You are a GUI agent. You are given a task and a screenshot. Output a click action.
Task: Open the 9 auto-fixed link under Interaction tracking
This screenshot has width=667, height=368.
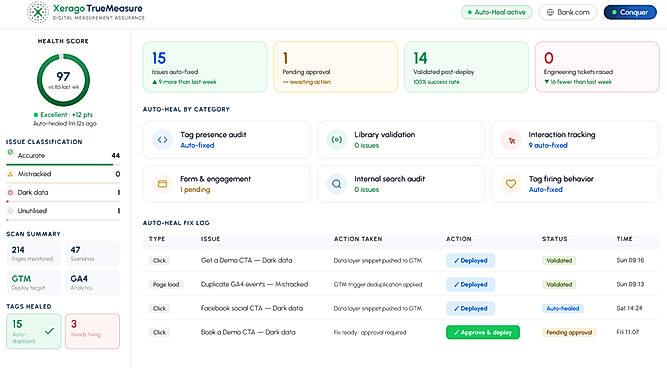click(548, 145)
